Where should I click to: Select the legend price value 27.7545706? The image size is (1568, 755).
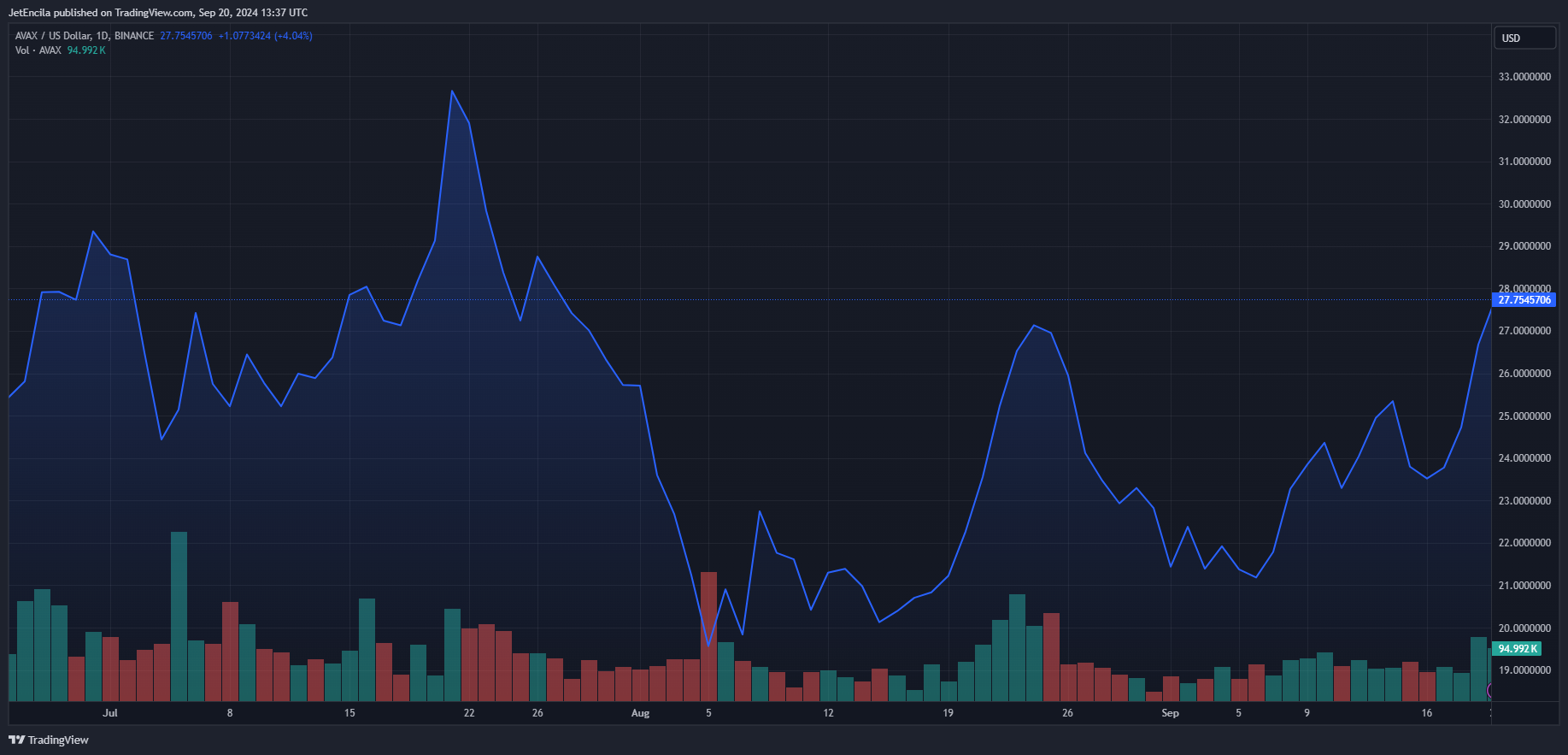pyautogui.click(x=186, y=36)
